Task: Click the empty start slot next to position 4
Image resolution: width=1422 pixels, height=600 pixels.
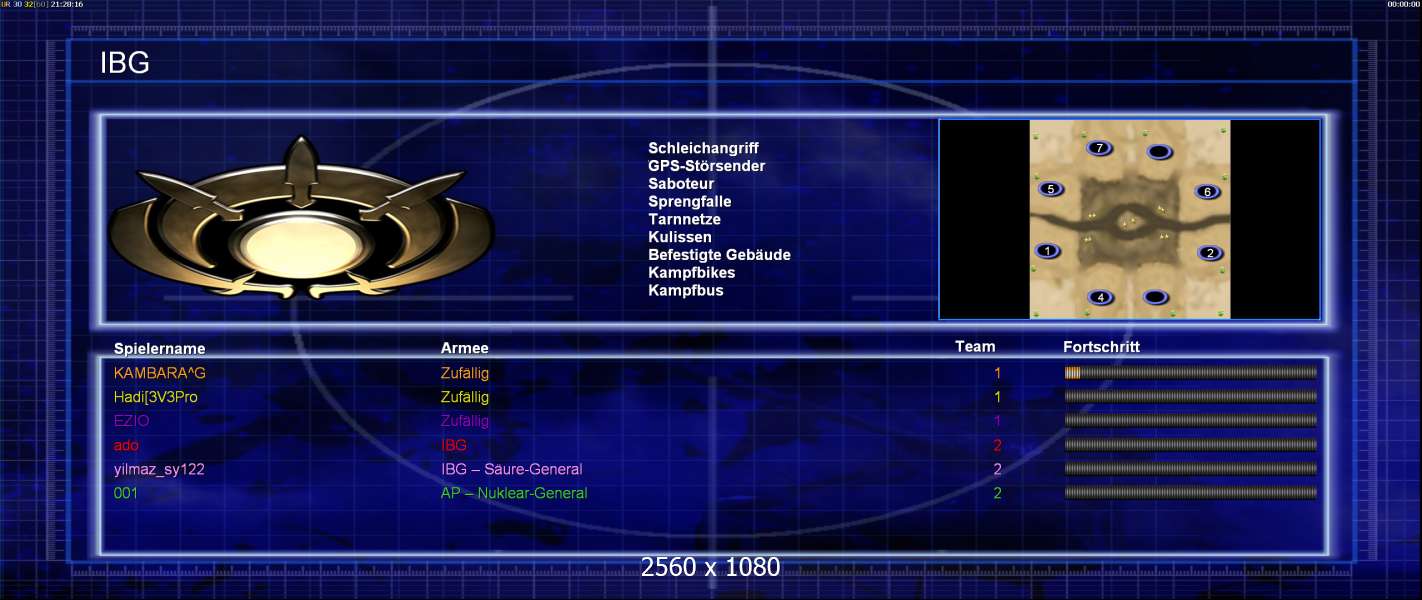Action: point(1155,297)
